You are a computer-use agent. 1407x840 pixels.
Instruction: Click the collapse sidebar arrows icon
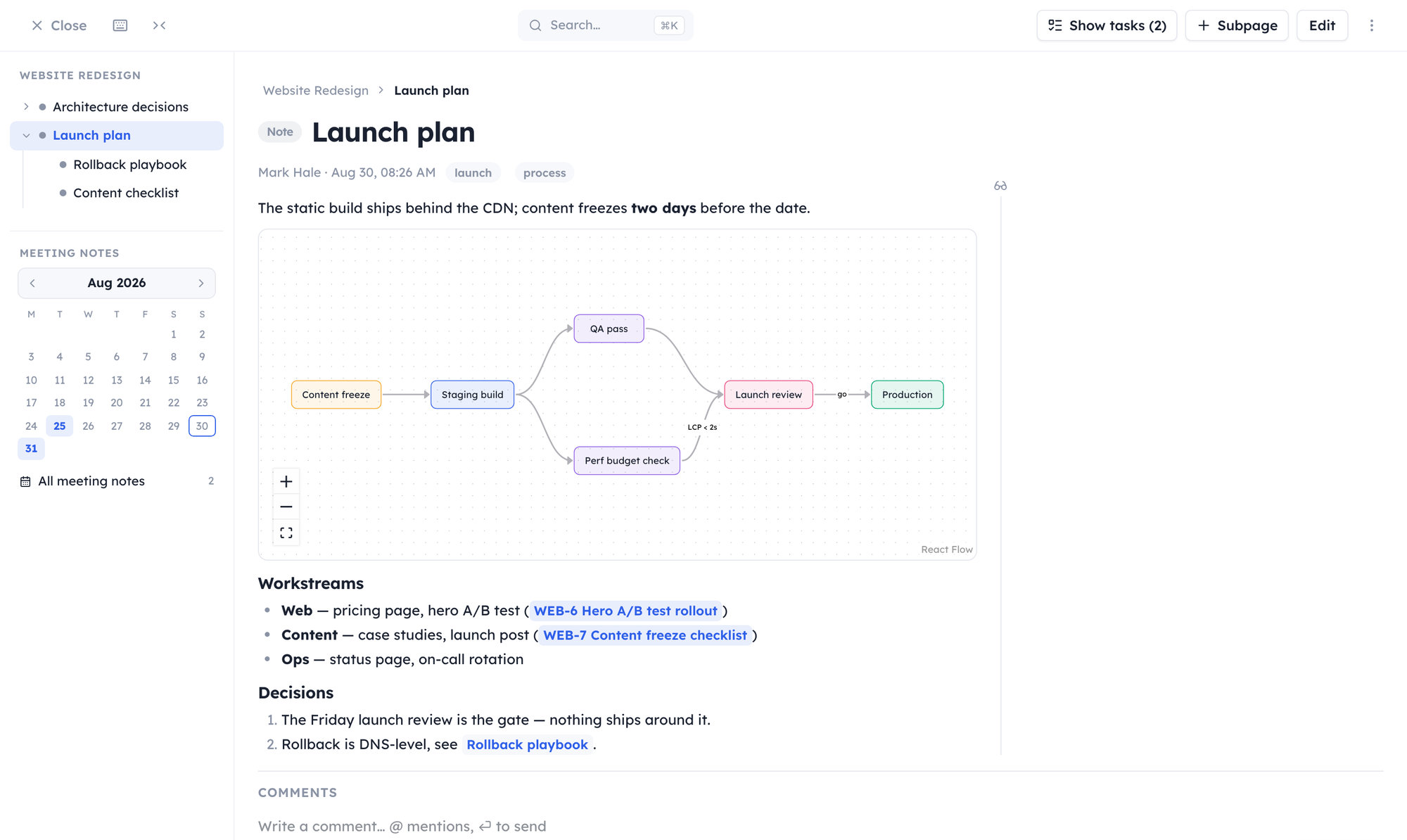click(x=159, y=25)
